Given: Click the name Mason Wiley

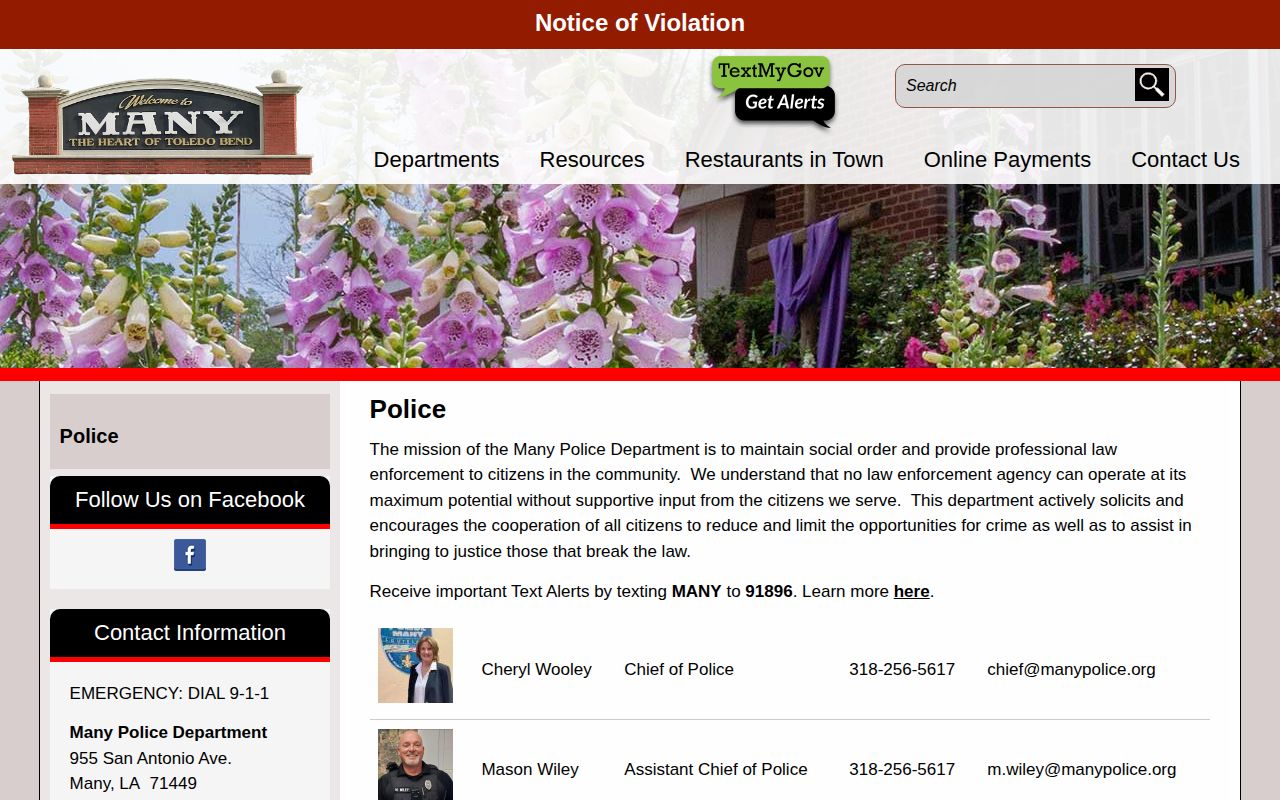Looking at the screenshot, I should click(x=530, y=769).
